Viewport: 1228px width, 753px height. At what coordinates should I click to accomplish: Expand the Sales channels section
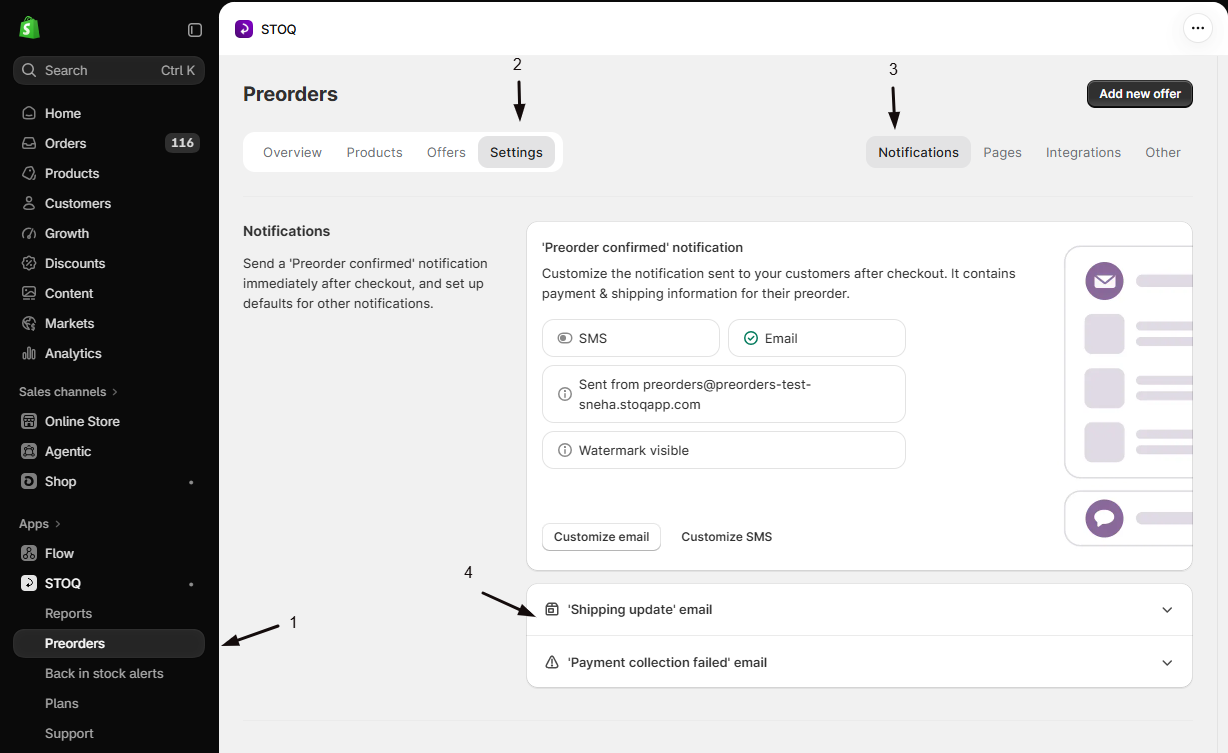point(68,391)
